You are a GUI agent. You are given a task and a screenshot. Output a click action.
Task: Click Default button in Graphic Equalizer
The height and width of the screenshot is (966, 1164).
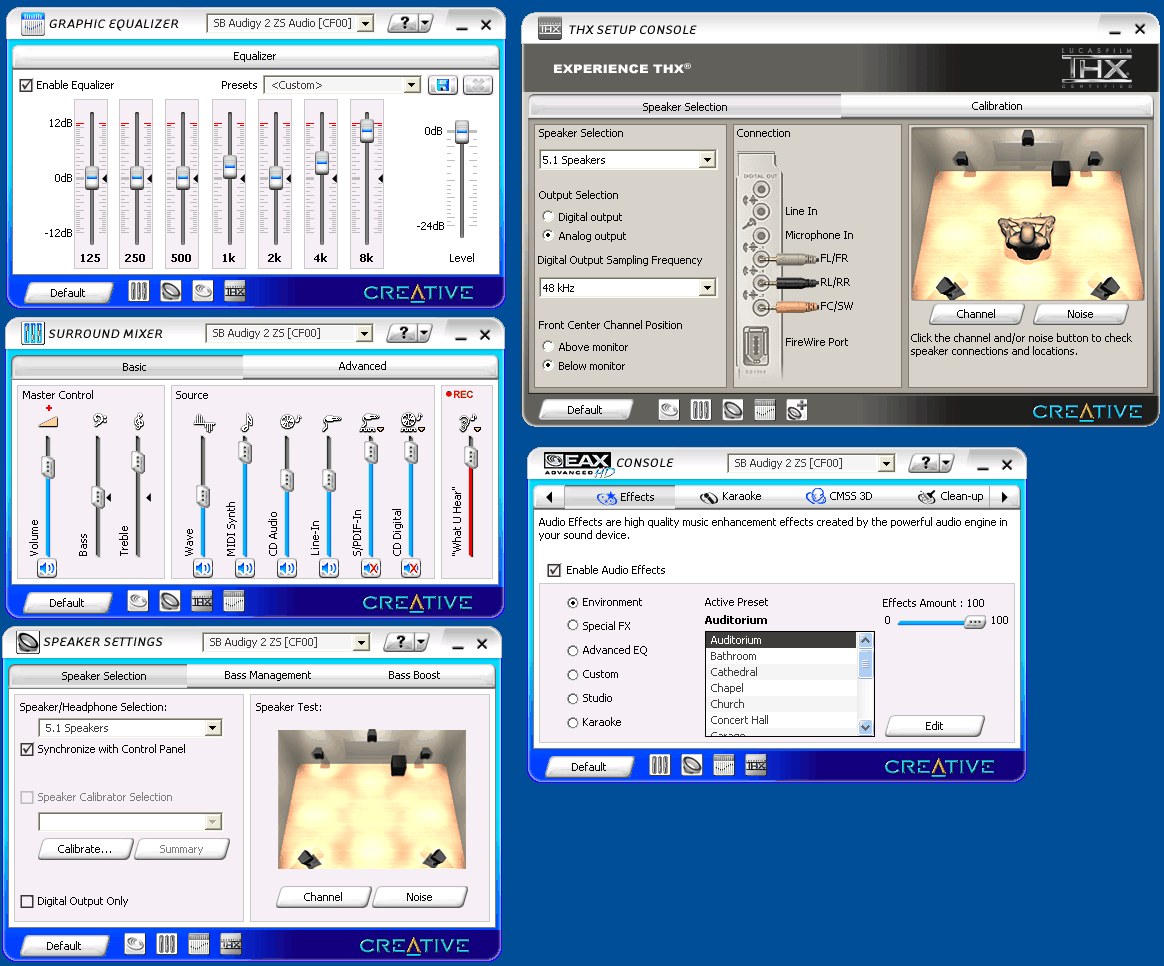[x=68, y=293]
